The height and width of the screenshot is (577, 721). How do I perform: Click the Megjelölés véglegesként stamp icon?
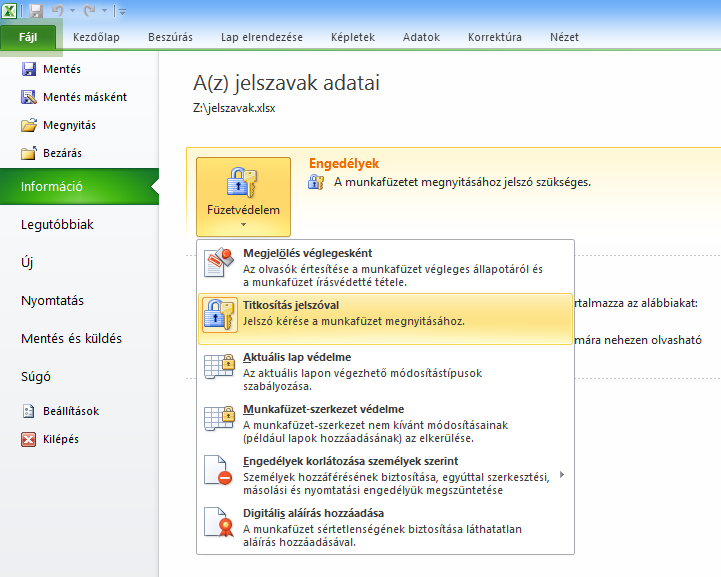(219, 262)
